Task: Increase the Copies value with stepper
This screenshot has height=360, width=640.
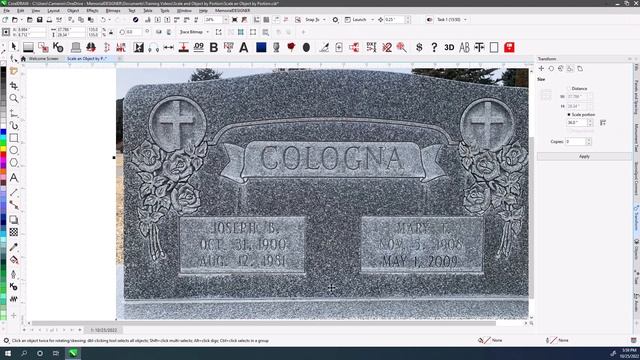Action: tap(588, 140)
